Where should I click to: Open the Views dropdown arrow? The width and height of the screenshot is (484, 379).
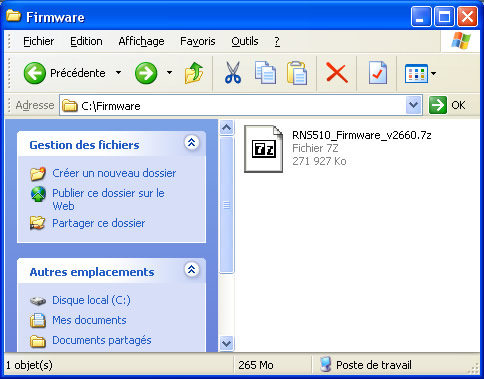click(x=433, y=73)
